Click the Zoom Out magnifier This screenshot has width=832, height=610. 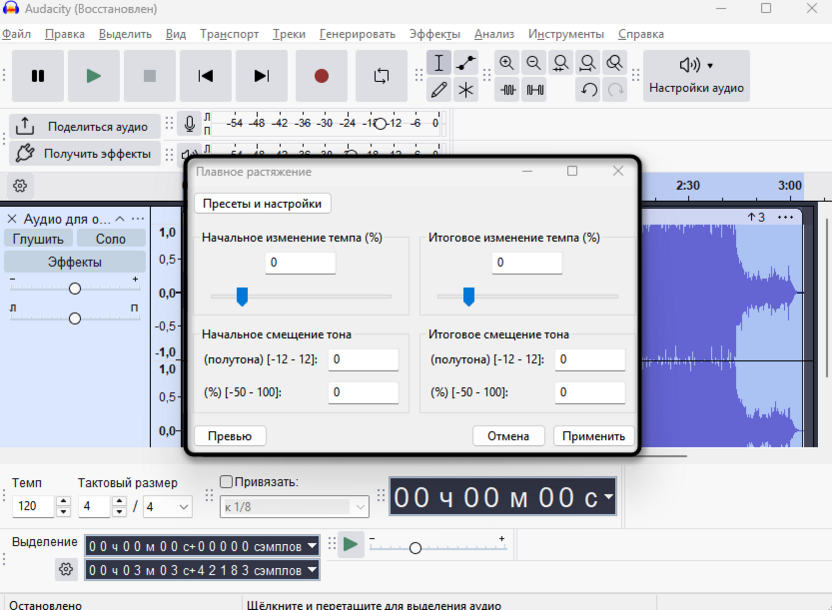tap(534, 63)
